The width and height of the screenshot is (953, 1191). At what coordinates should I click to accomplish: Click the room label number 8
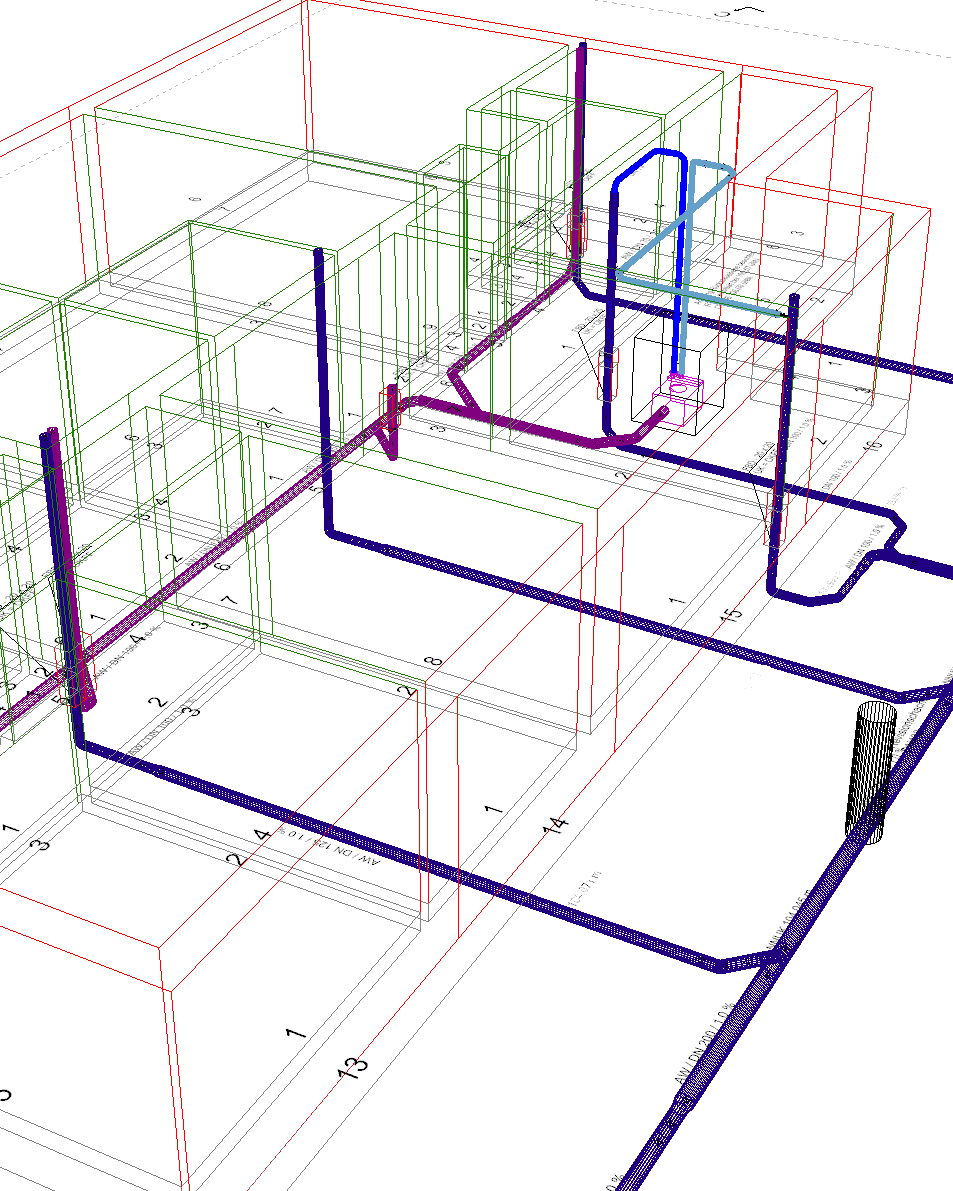click(x=432, y=661)
